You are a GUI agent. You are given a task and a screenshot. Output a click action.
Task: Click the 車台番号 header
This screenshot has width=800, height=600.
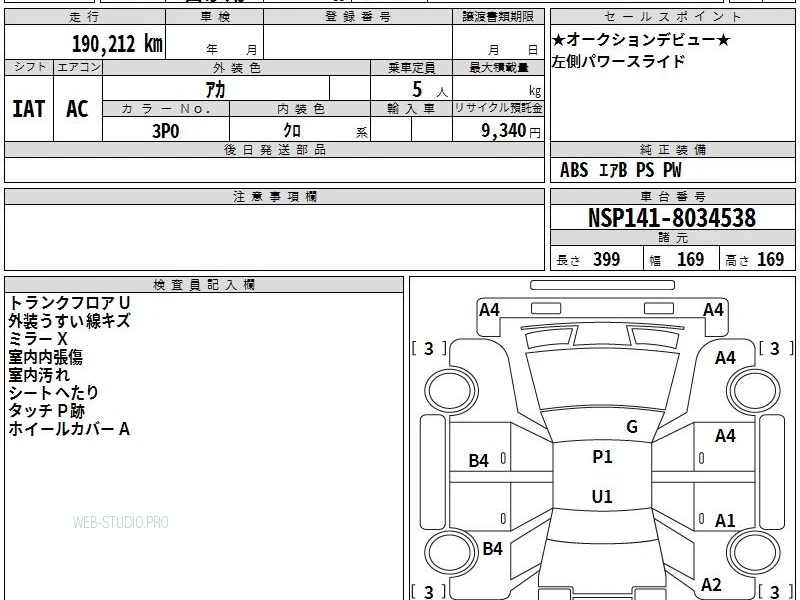click(672, 196)
